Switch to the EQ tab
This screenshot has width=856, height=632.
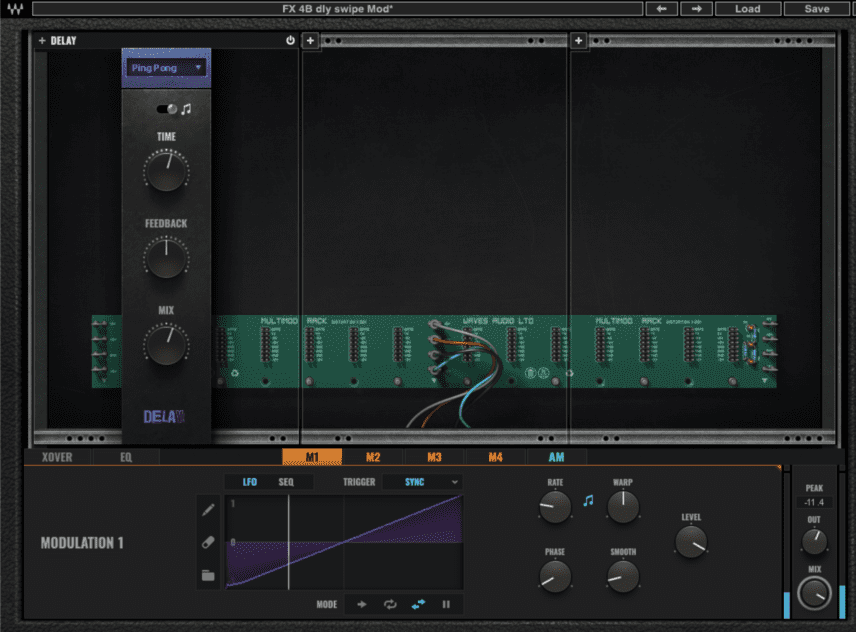126,457
